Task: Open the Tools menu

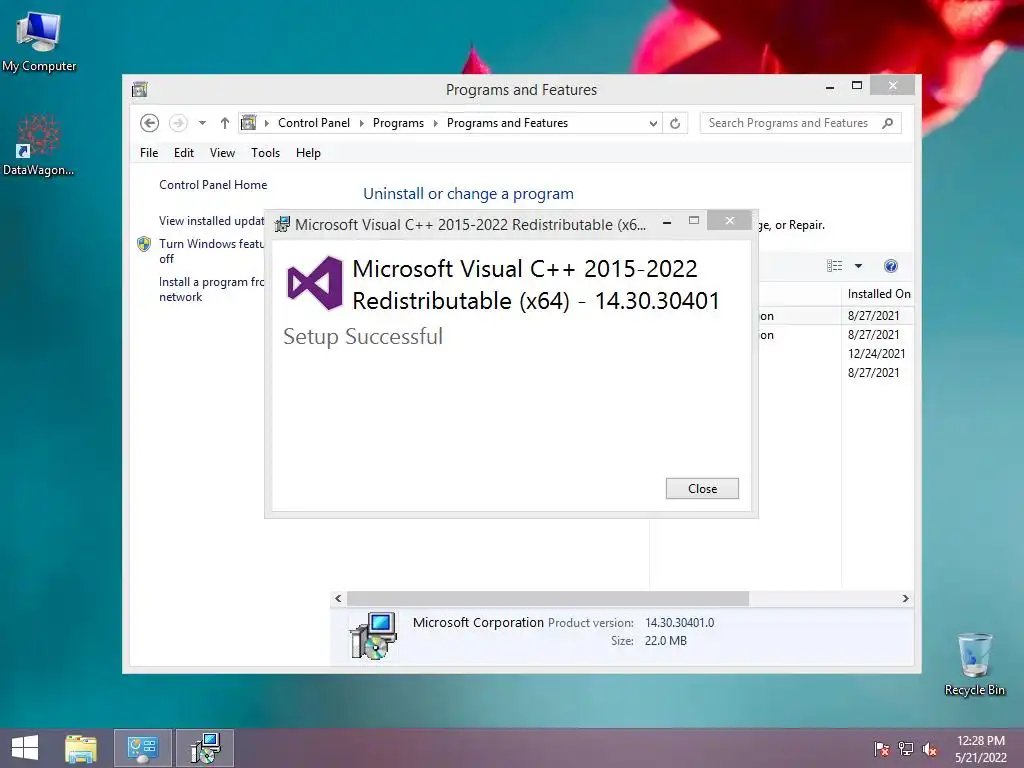Action: click(x=265, y=153)
